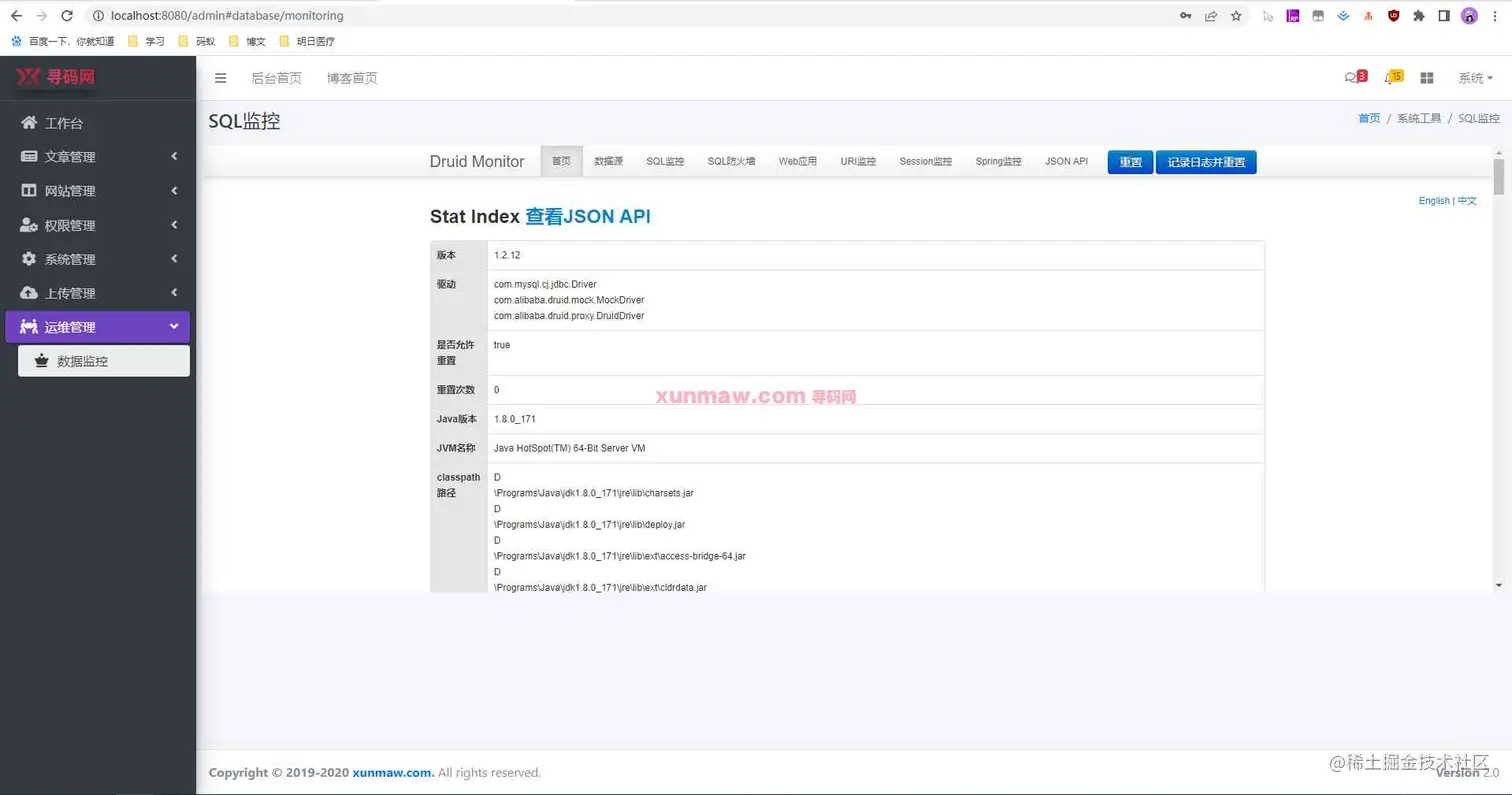Open the 学习 bookmarks folder
The height and width of the screenshot is (795, 1512).
(147, 41)
